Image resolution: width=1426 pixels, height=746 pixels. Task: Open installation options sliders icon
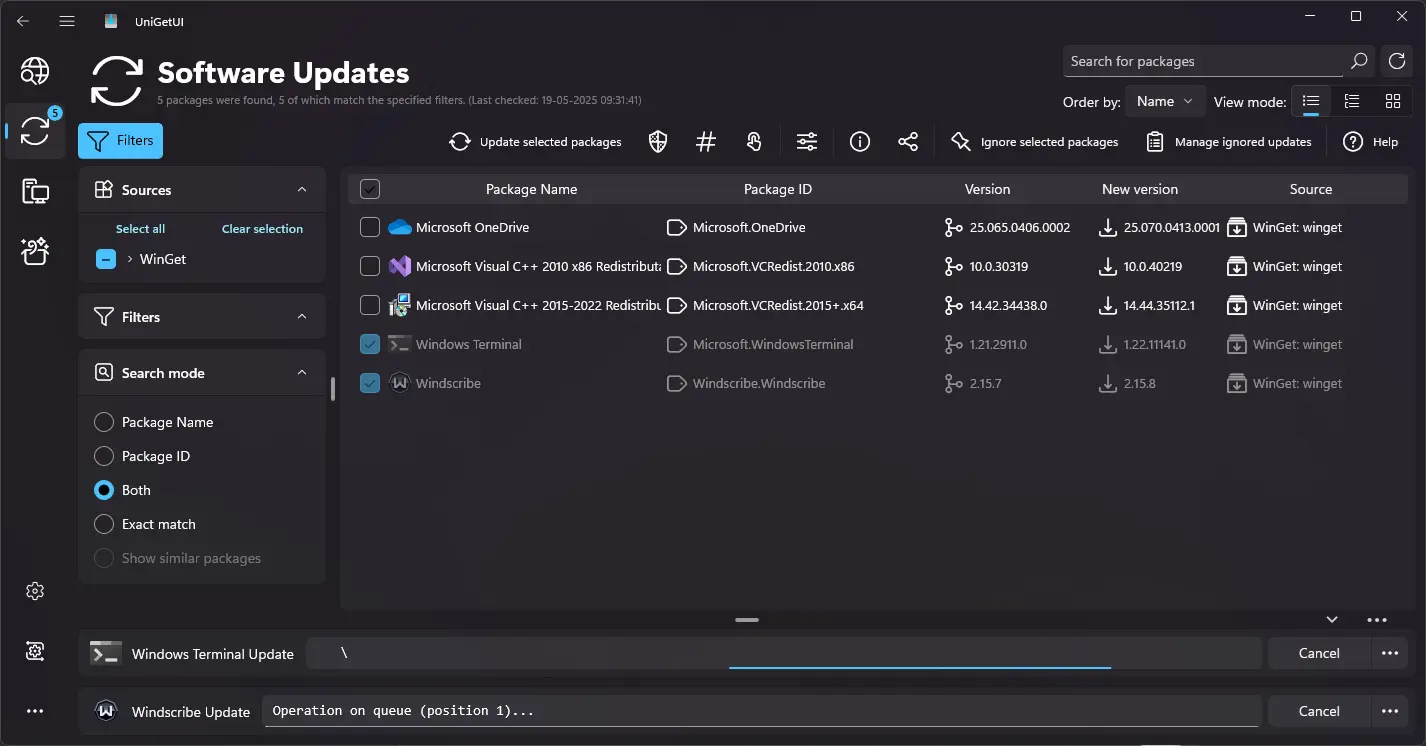(807, 142)
